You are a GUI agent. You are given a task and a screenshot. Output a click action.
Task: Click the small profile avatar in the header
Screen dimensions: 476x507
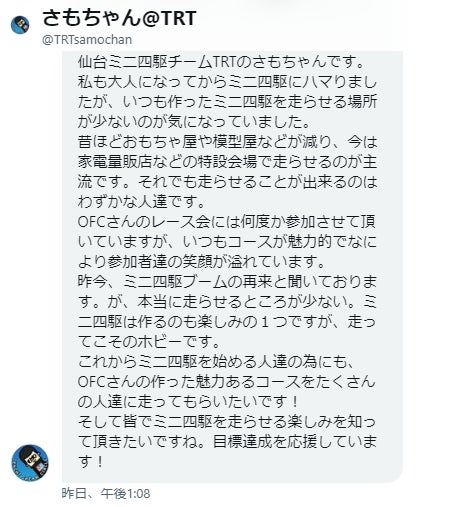pos(20,25)
